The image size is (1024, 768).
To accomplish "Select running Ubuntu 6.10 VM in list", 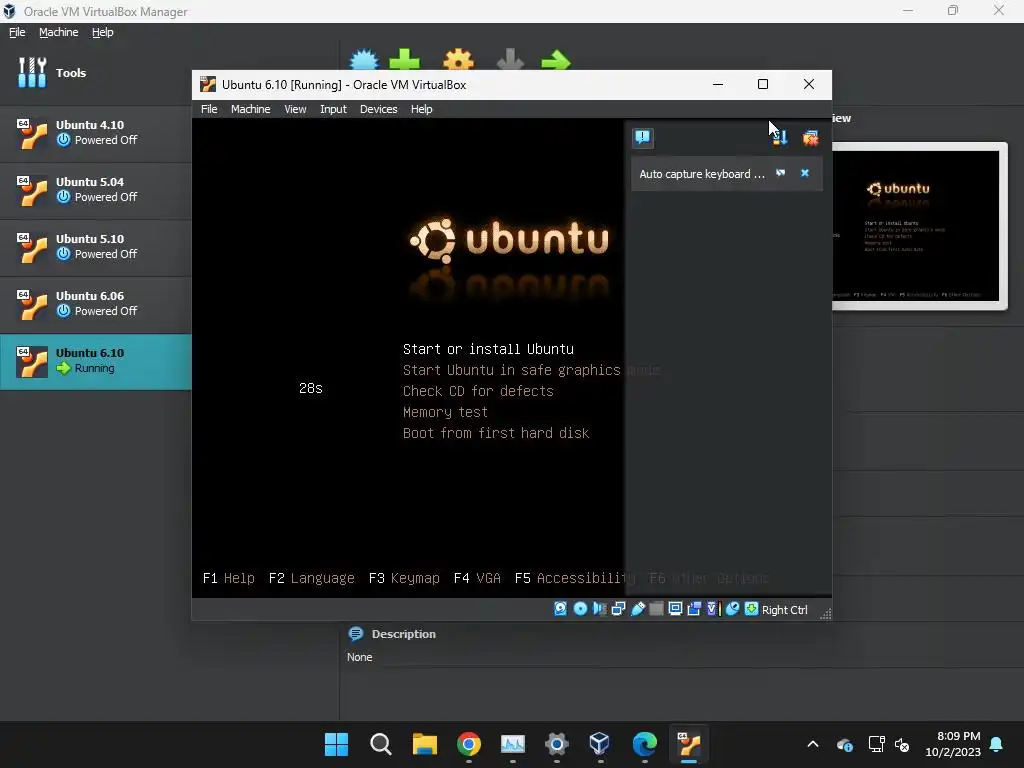I will coord(96,361).
